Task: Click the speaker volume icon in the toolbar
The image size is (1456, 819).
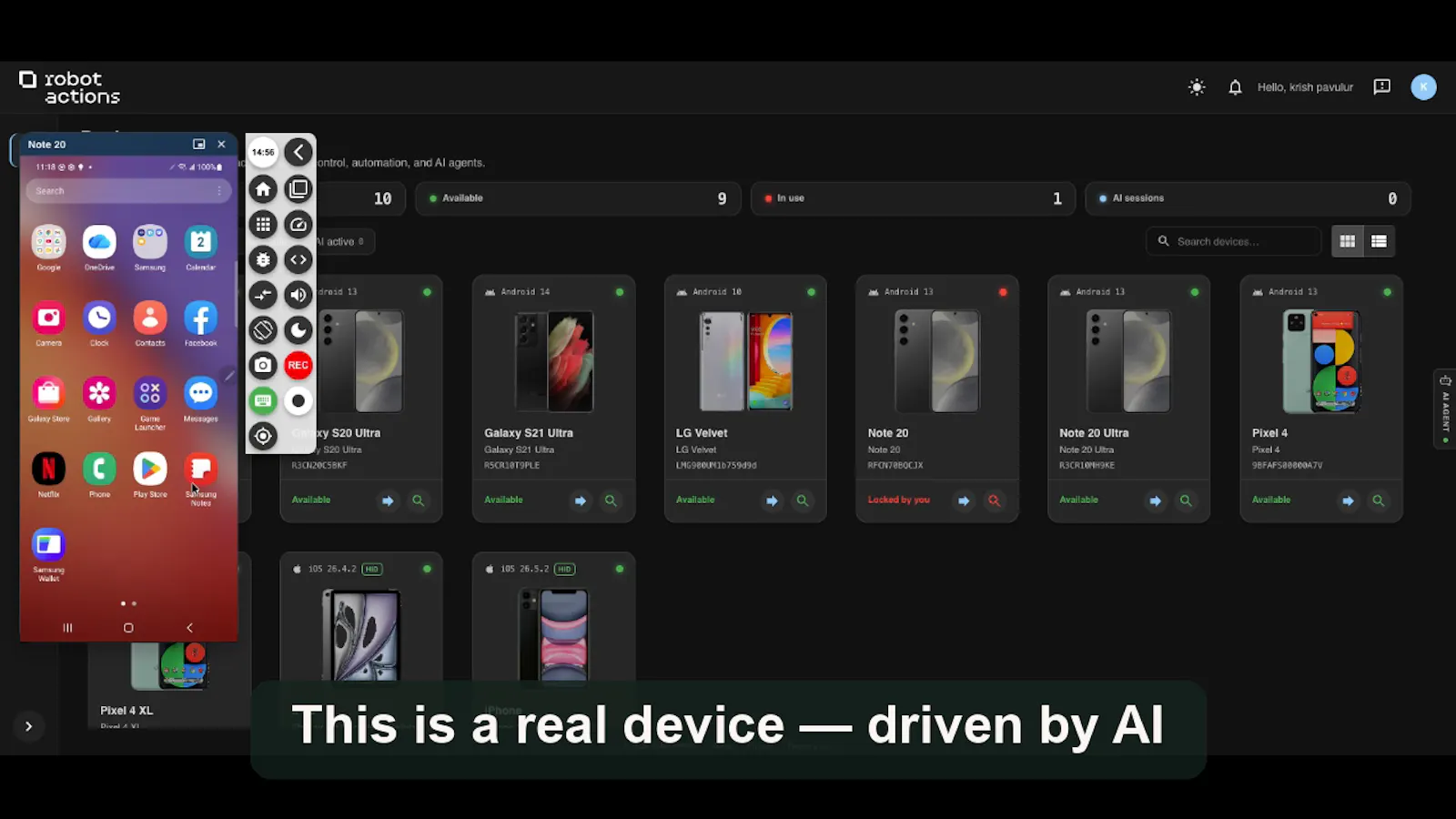Action: click(298, 295)
